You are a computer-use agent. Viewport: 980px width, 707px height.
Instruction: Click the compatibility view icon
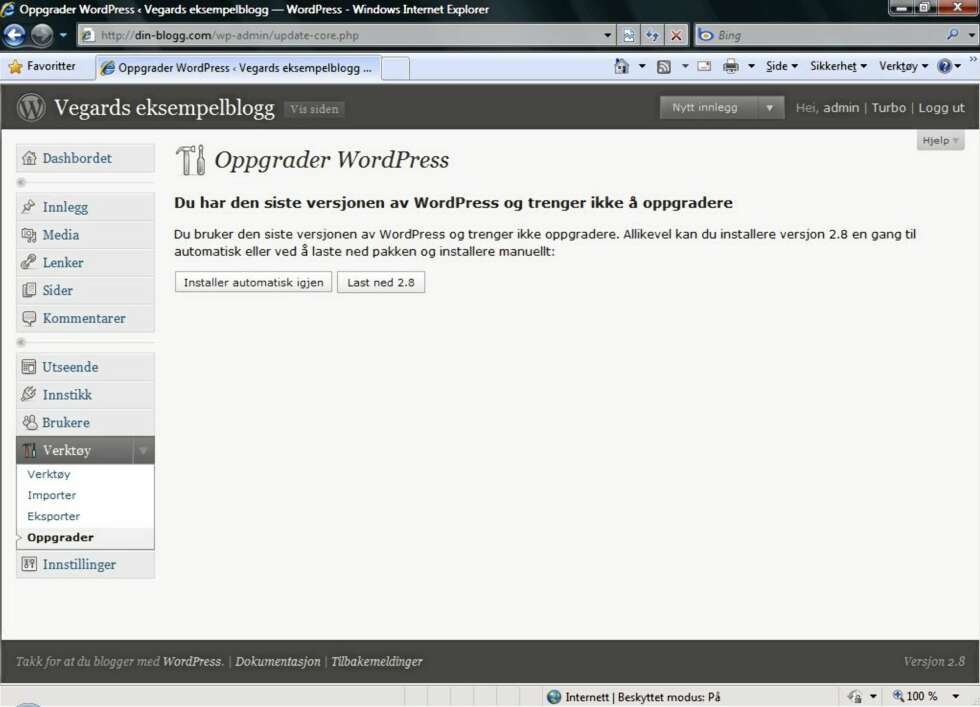[x=629, y=35]
